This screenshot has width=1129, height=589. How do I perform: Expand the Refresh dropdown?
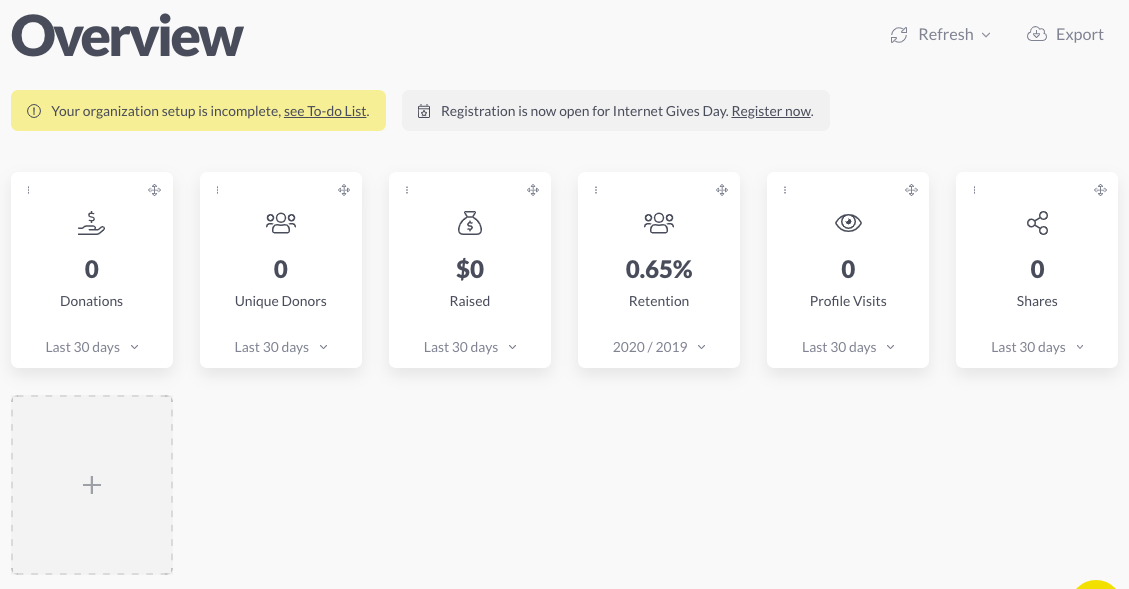(941, 35)
